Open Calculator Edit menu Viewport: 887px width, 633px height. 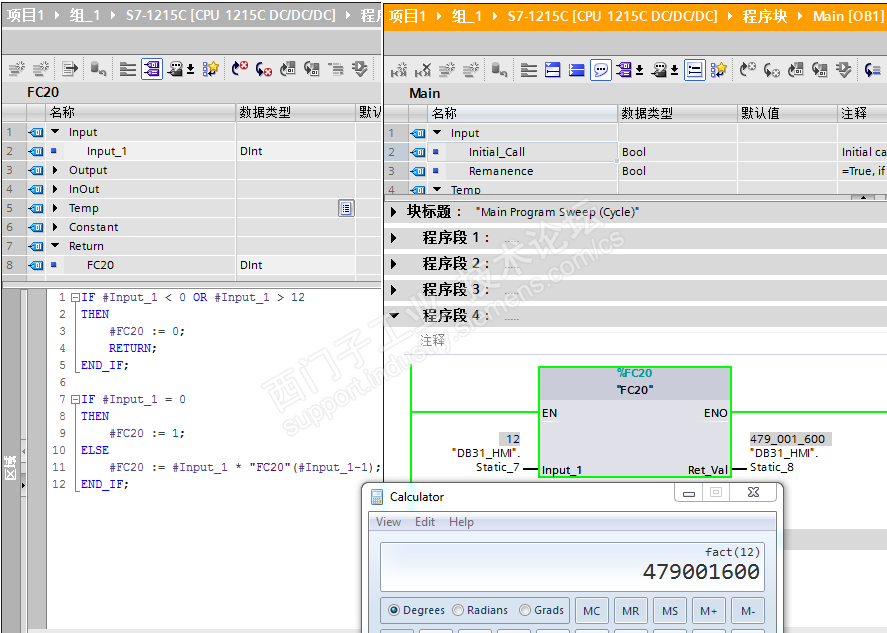(x=425, y=522)
